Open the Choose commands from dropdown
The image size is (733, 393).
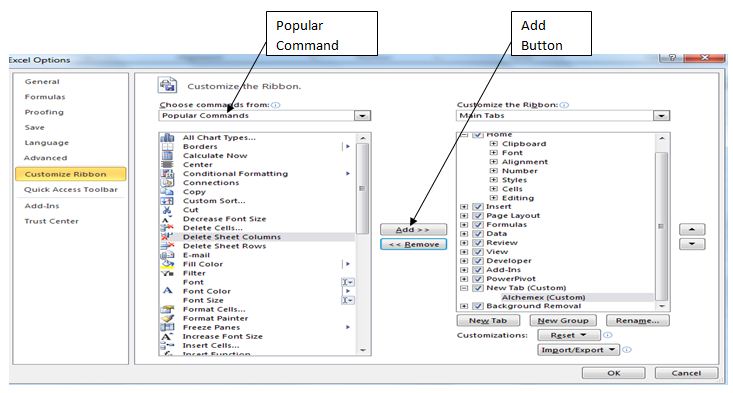pyautogui.click(x=362, y=115)
